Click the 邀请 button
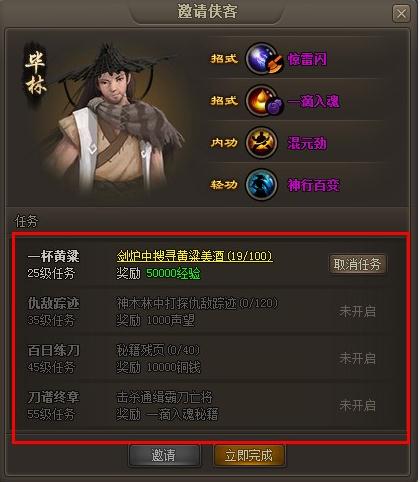 click(x=164, y=455)
